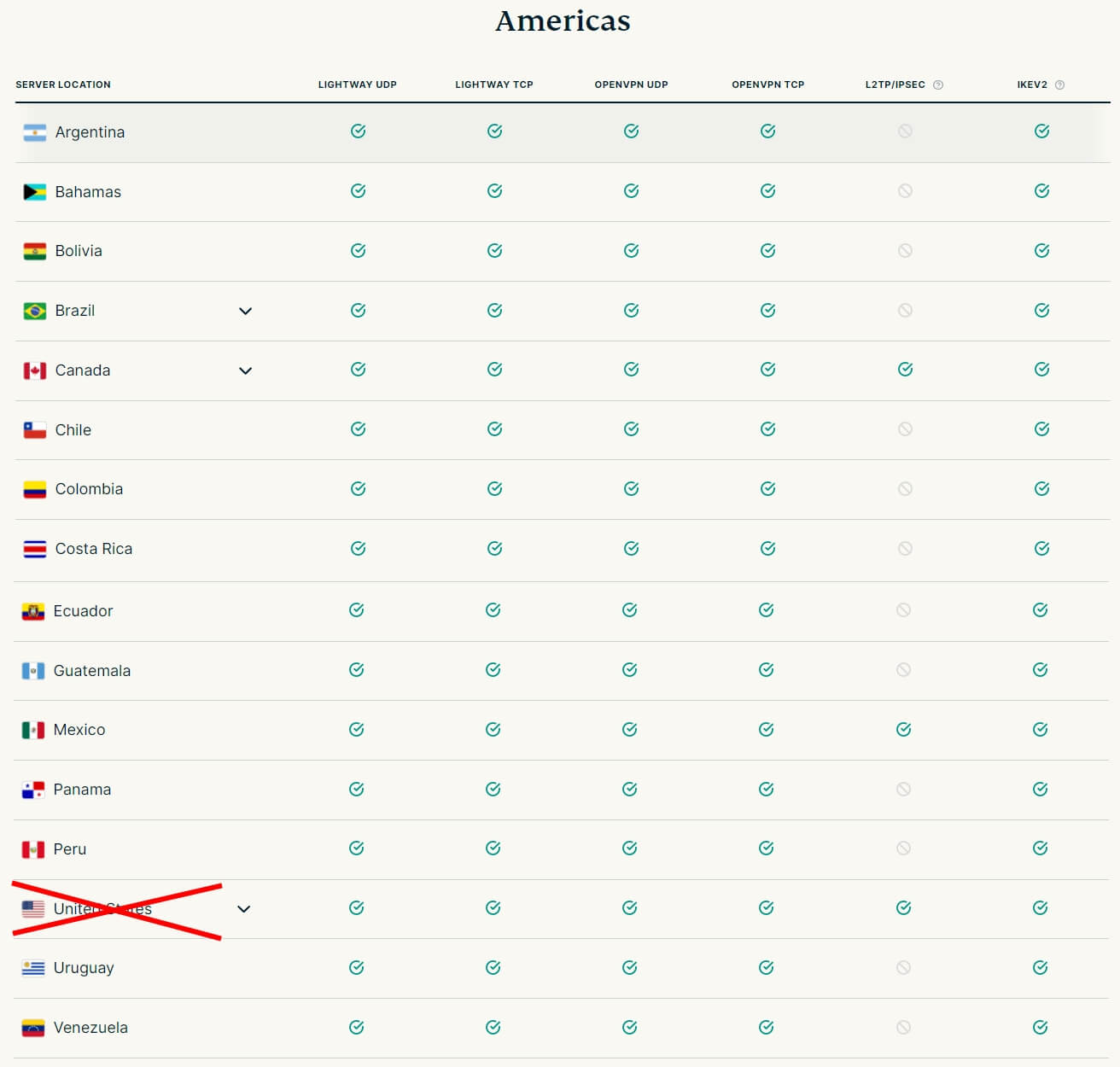Click the Canada flag icon

pos(35,370)
